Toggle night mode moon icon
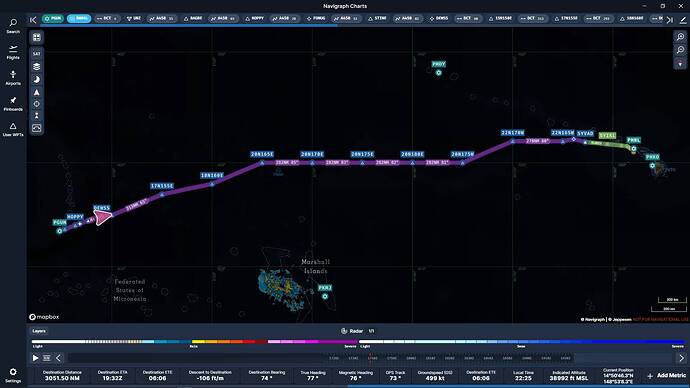 pos(37,80)
